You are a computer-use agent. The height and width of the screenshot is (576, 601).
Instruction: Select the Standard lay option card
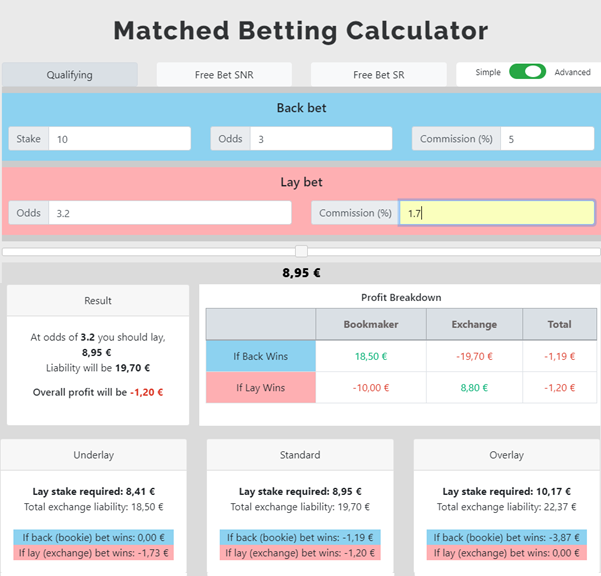(300, 507)
